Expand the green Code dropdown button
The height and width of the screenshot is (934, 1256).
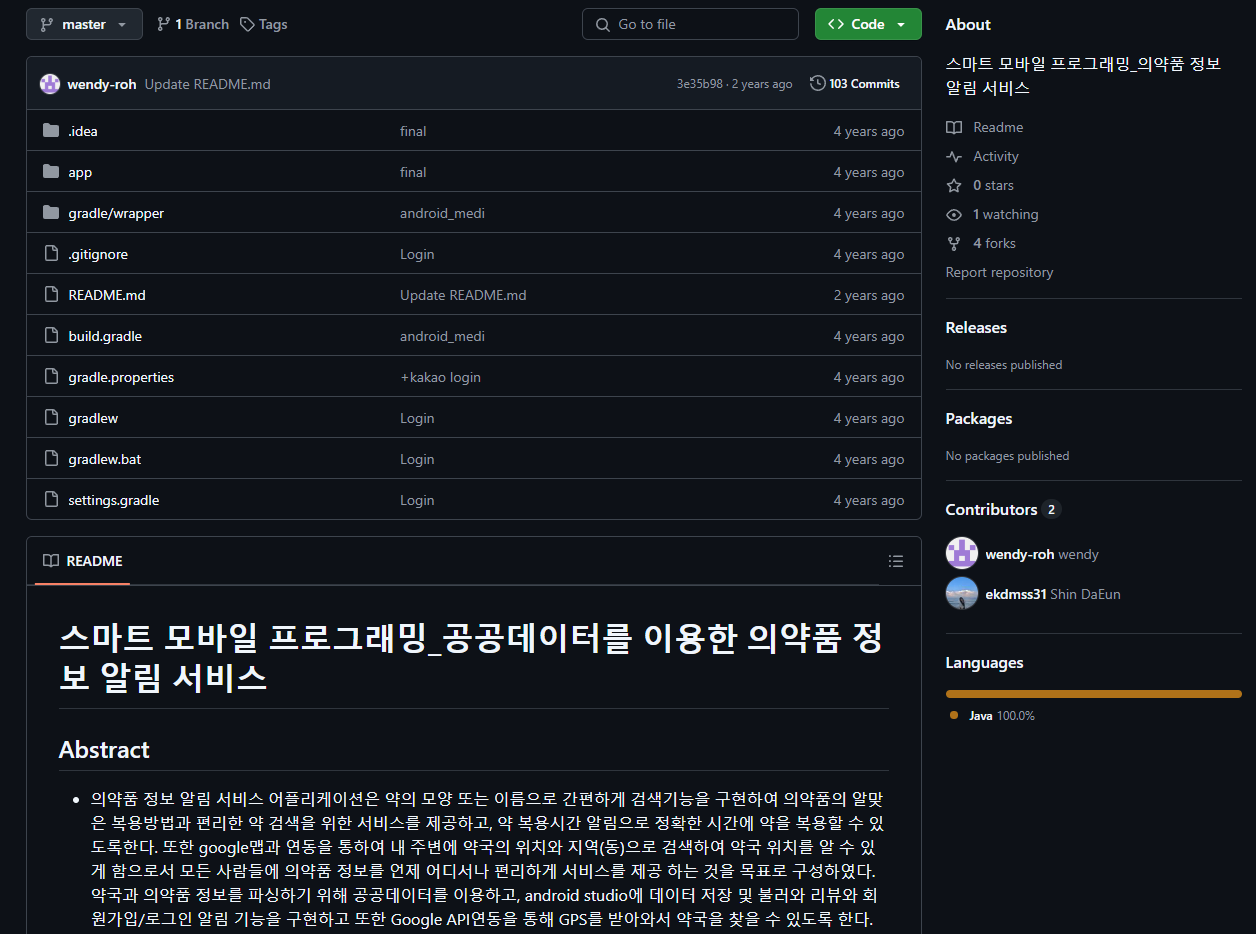pos(867,24)
